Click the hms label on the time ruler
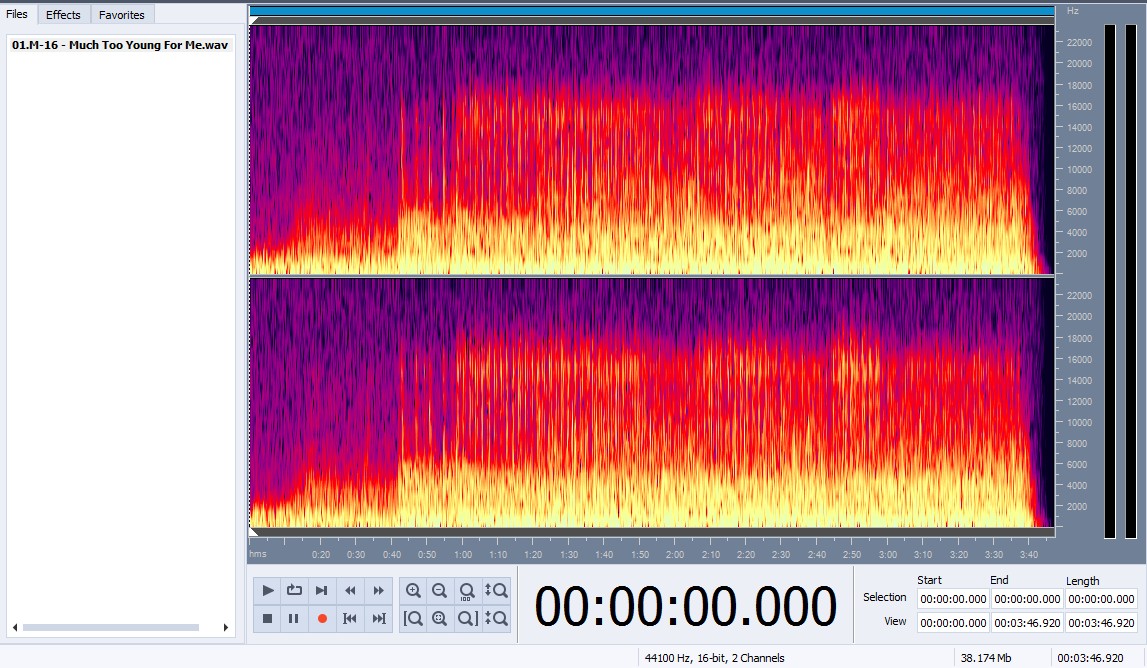Viewport: 1147px width, 668px height. pos(257,554)
